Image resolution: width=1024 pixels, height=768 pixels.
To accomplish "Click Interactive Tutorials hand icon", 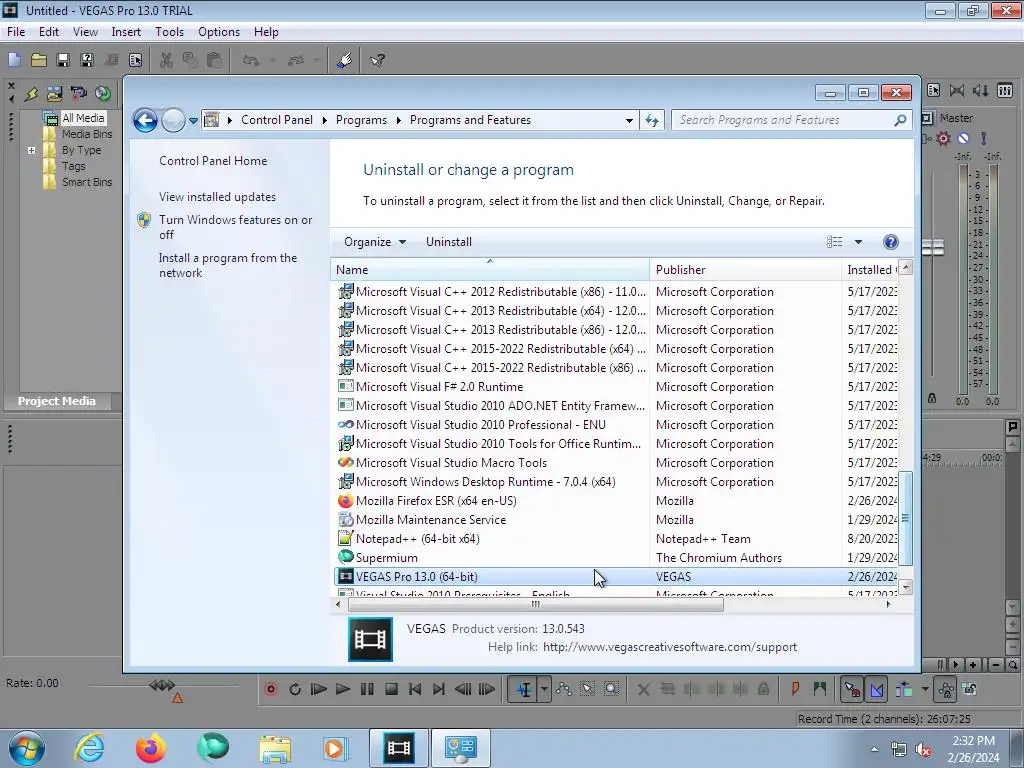I will pos(345,60).
